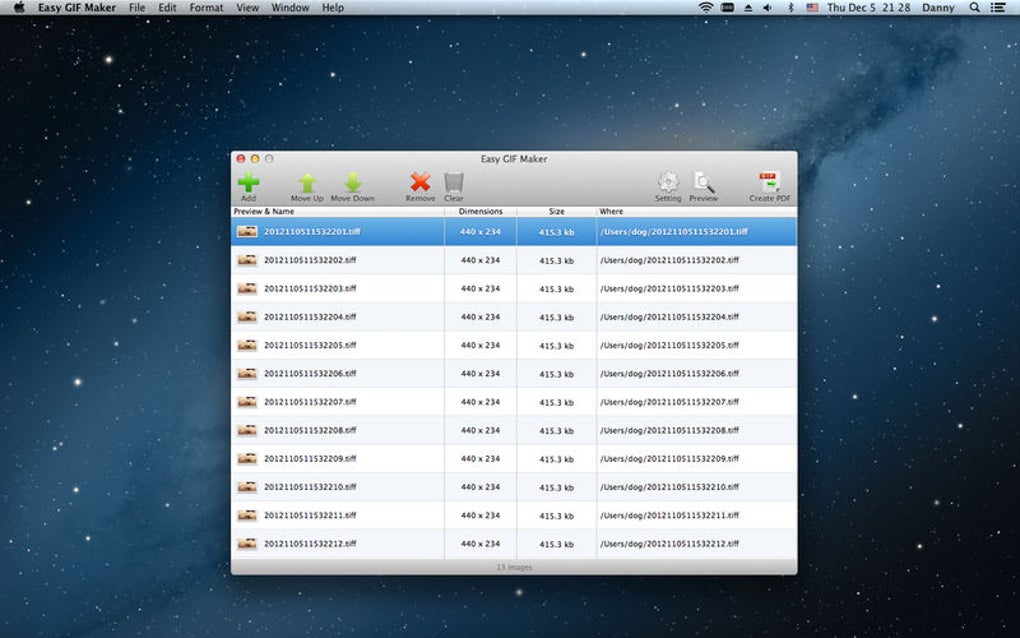
Task: Select row 2012110511532210.tiff
Action: (x=514, y=487)
